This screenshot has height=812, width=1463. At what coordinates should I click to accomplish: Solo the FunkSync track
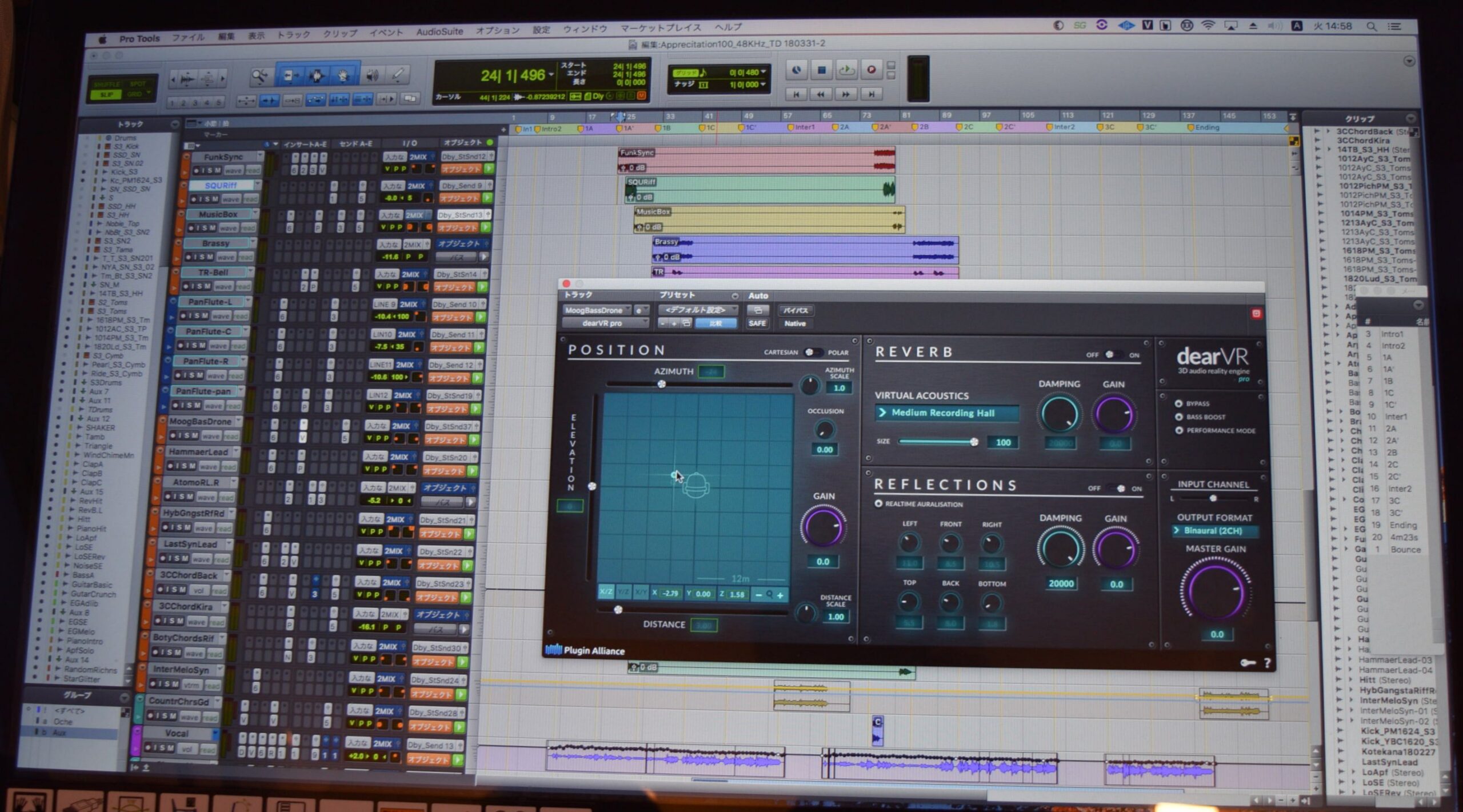(210, 170)
